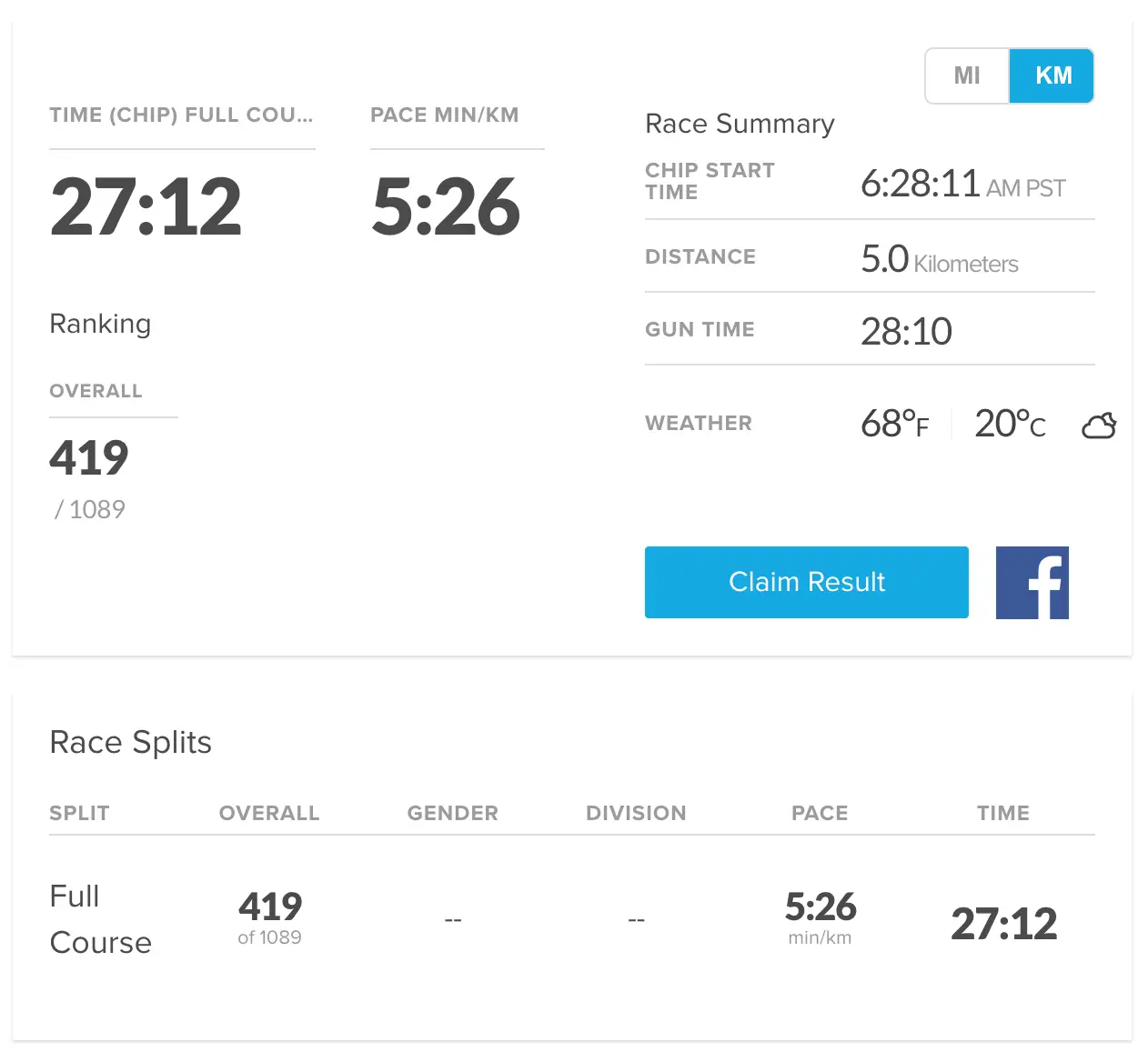Click the cloudy weather icon
1148x1062 pixels.
(1099, 426)
